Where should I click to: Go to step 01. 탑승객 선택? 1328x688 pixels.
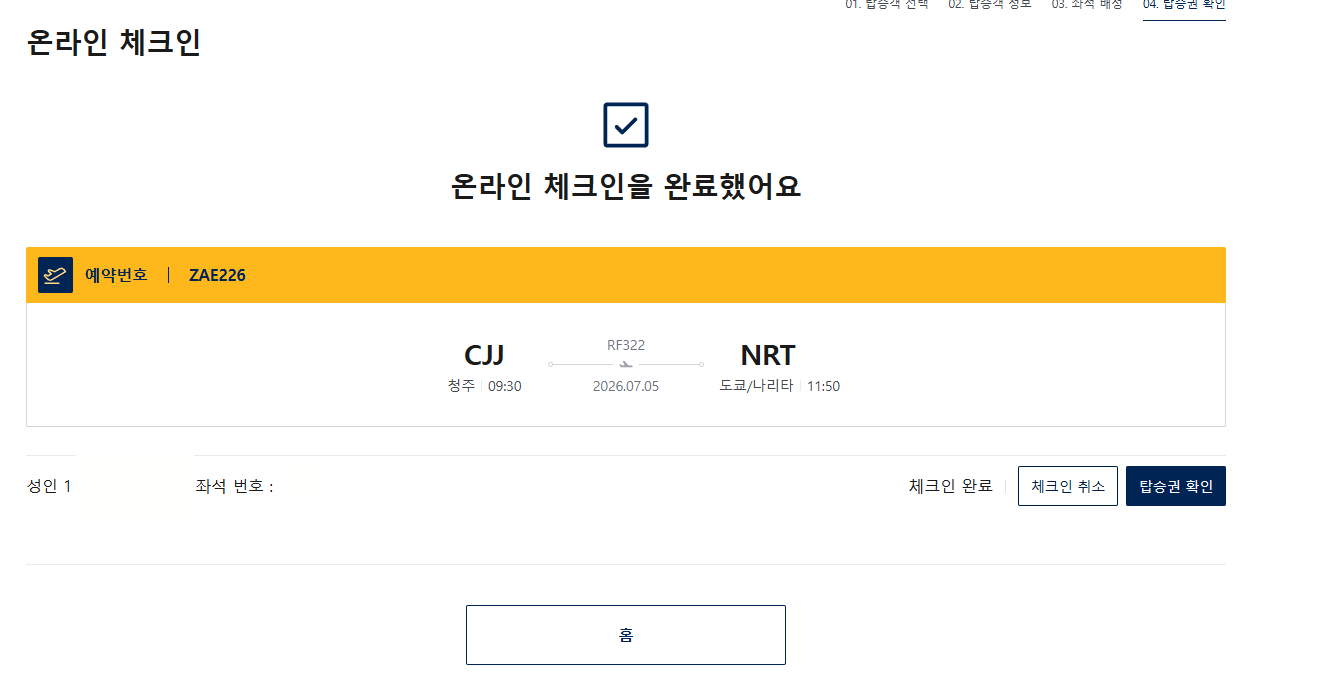pos(886,5)
